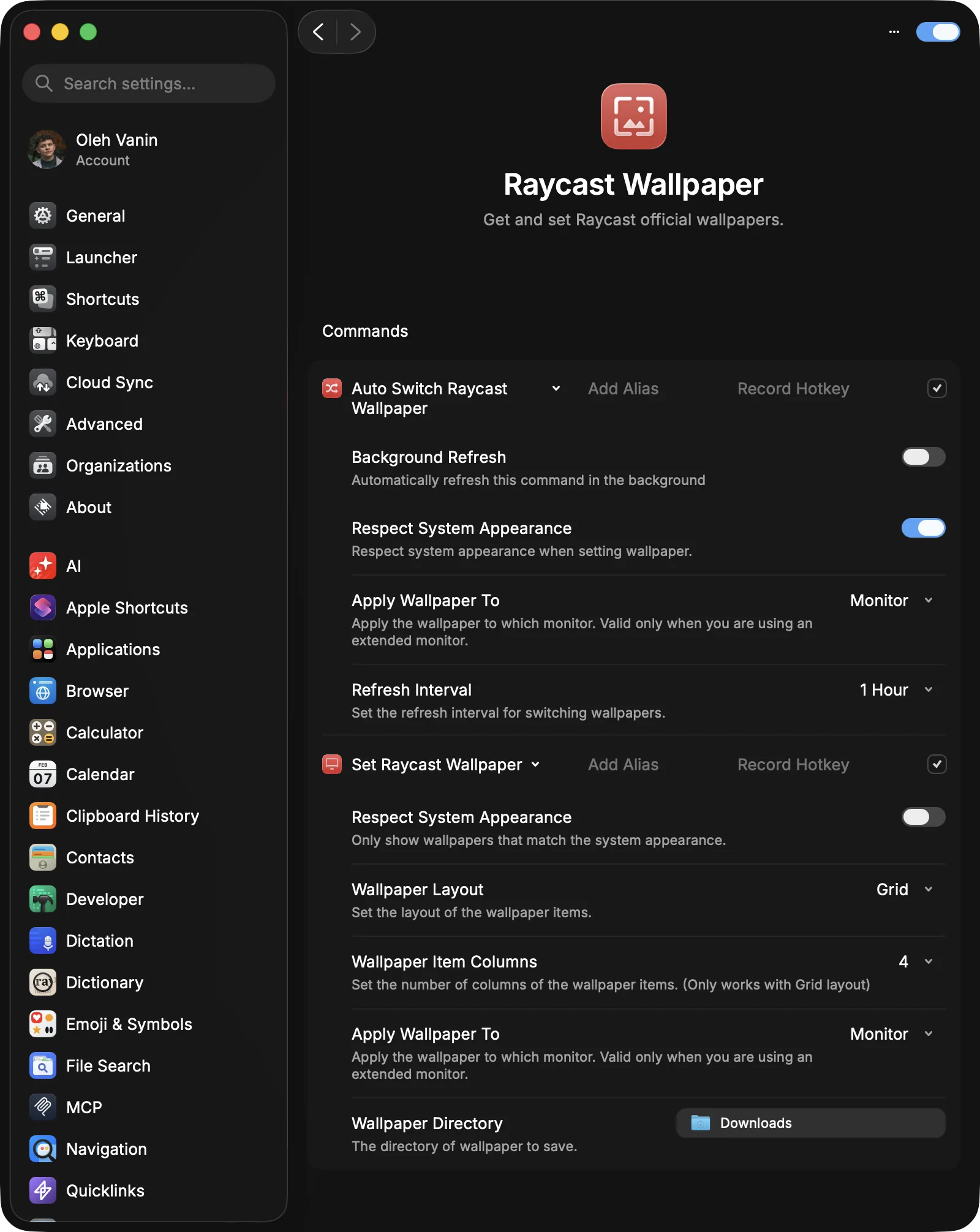The height and width of the screenshot is (1232, 980).
Task: Toggle the Raycast Wallpaper extension switch
Action: tap(938, 32)
